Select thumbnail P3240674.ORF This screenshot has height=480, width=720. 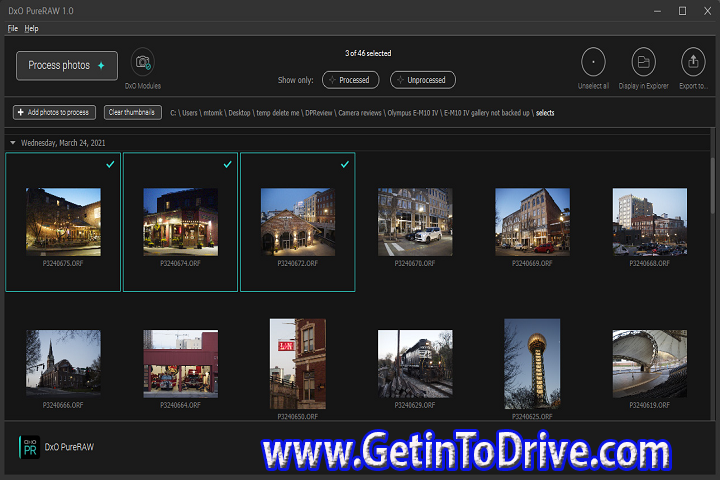180,222
